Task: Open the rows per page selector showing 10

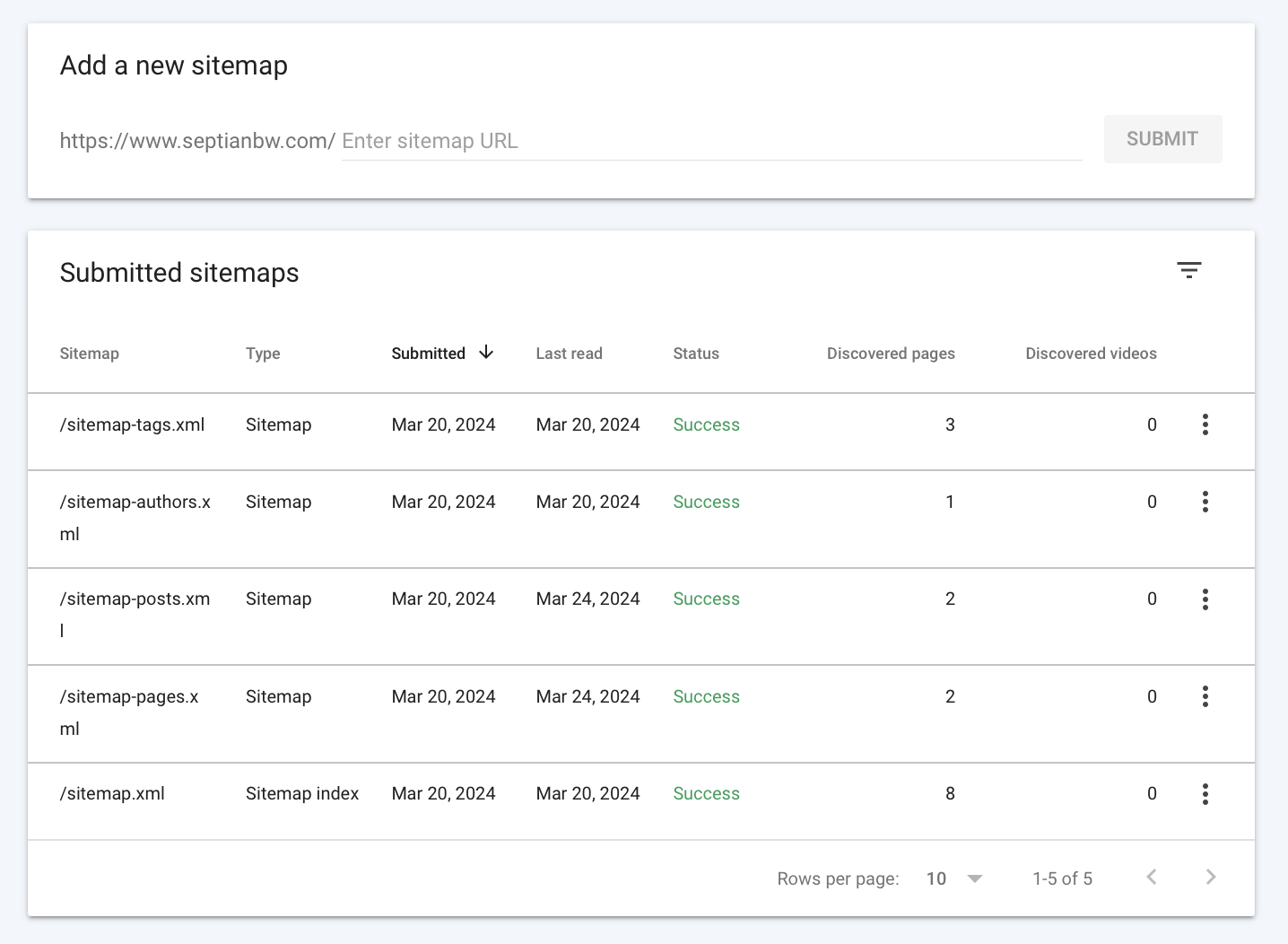Action: 953,878
